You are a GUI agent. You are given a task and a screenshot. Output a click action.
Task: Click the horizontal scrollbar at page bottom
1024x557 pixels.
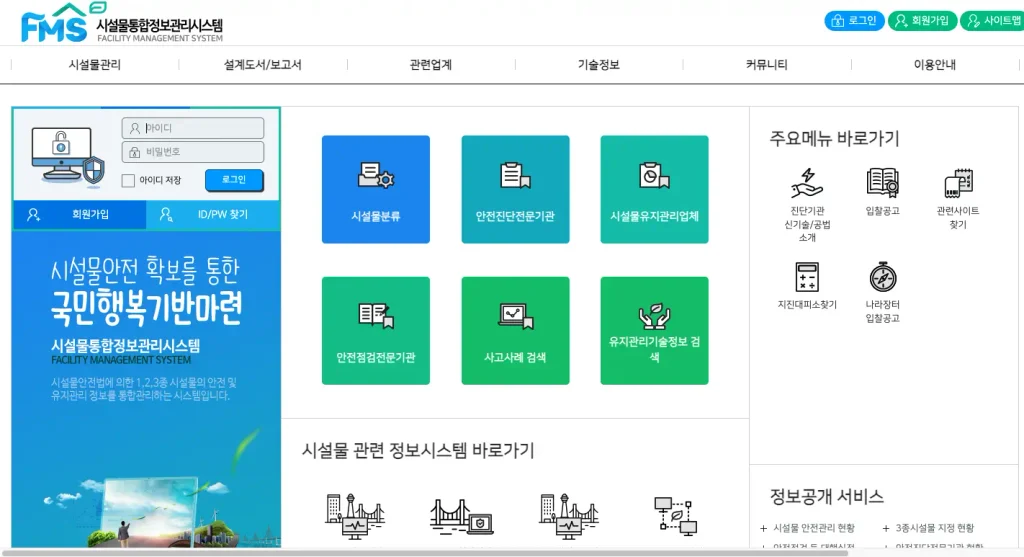(x=424, y=552)
